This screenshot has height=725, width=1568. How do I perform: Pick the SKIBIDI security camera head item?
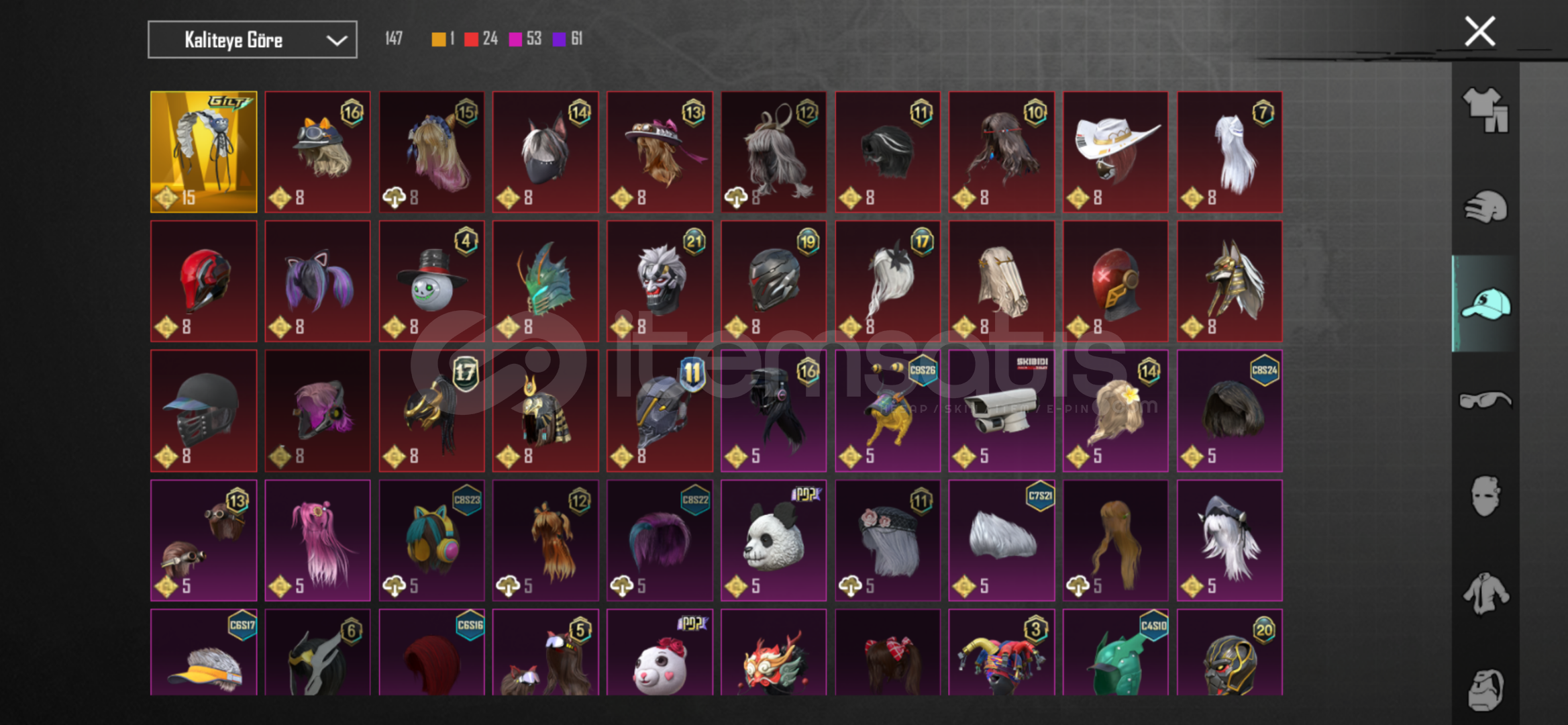[1001, 411]
